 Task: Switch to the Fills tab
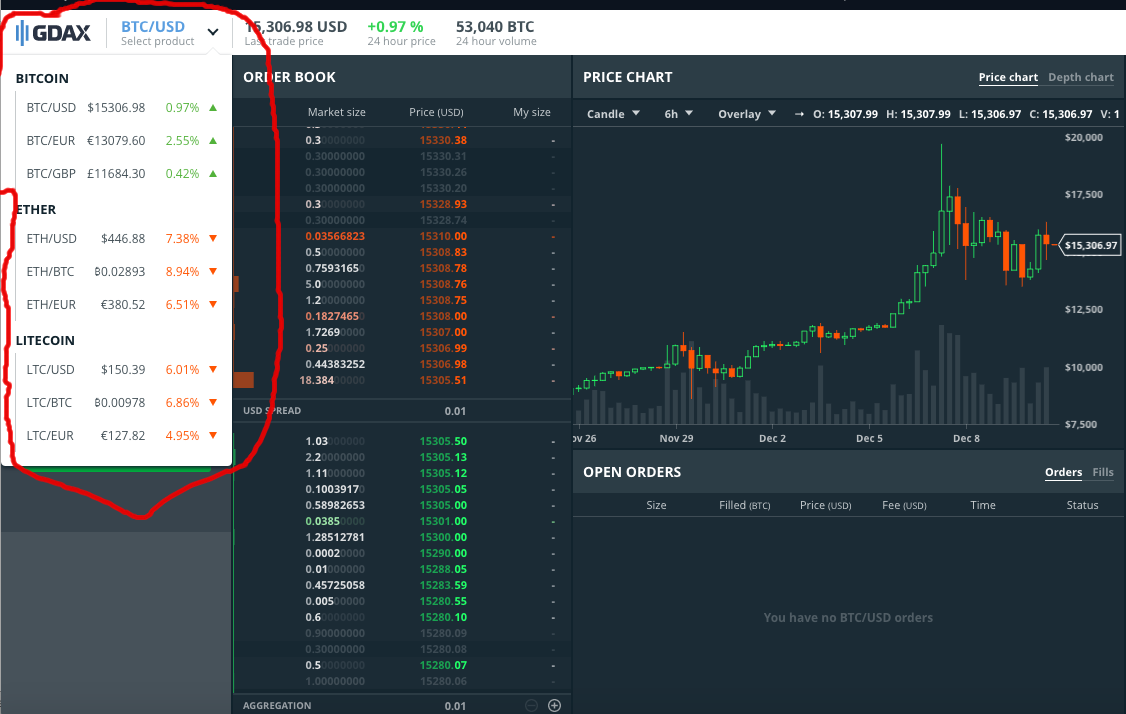(x=1102, y=473)
